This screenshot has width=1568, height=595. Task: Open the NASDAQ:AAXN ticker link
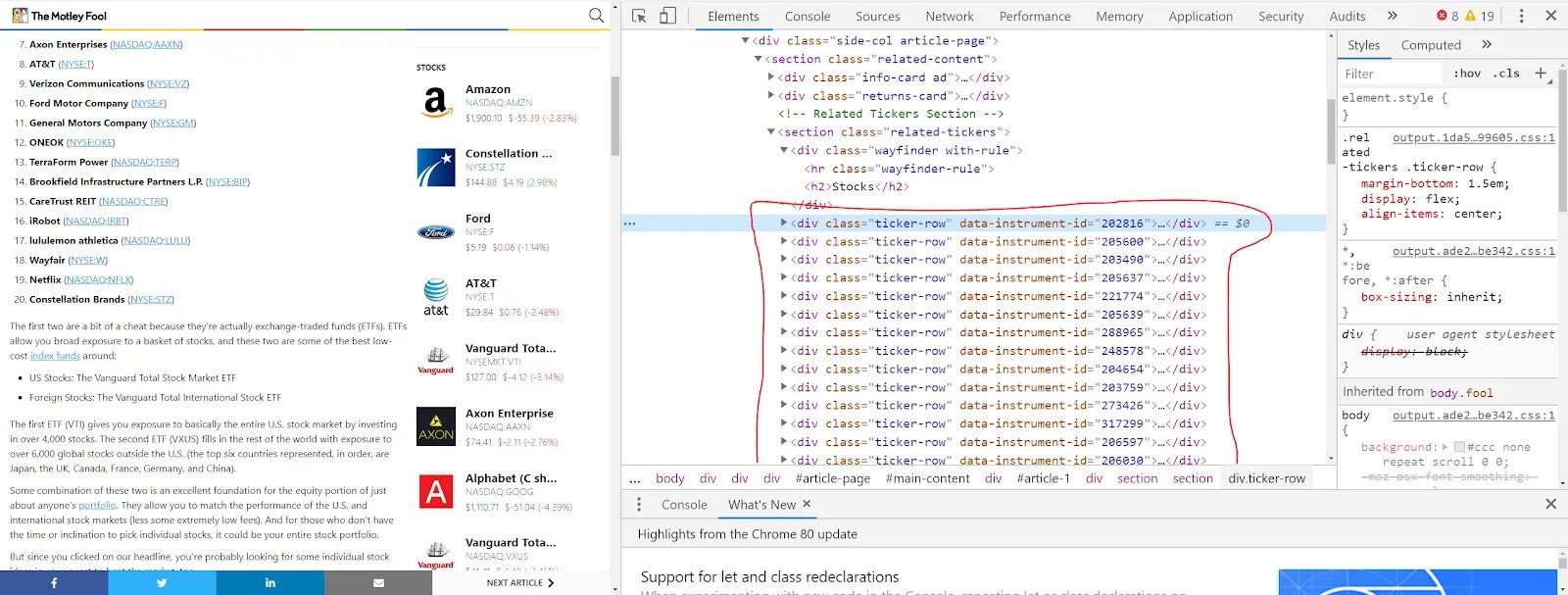click(x=146, y=44)
